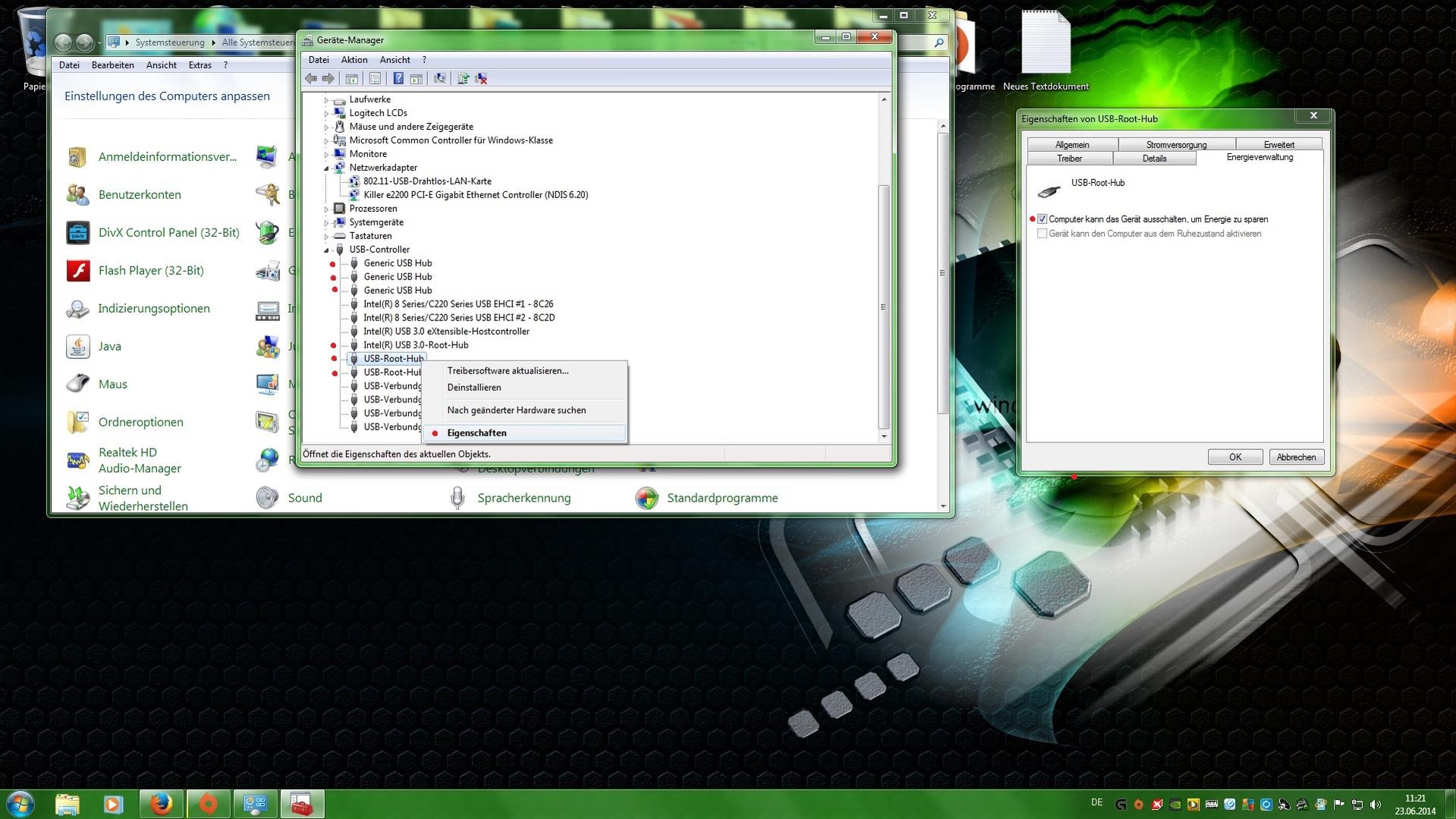This screenshot has width=1456, height=819.
Task: Open the Ansicht menu in Geräte-Manager
Action: [x=395, y=60]
